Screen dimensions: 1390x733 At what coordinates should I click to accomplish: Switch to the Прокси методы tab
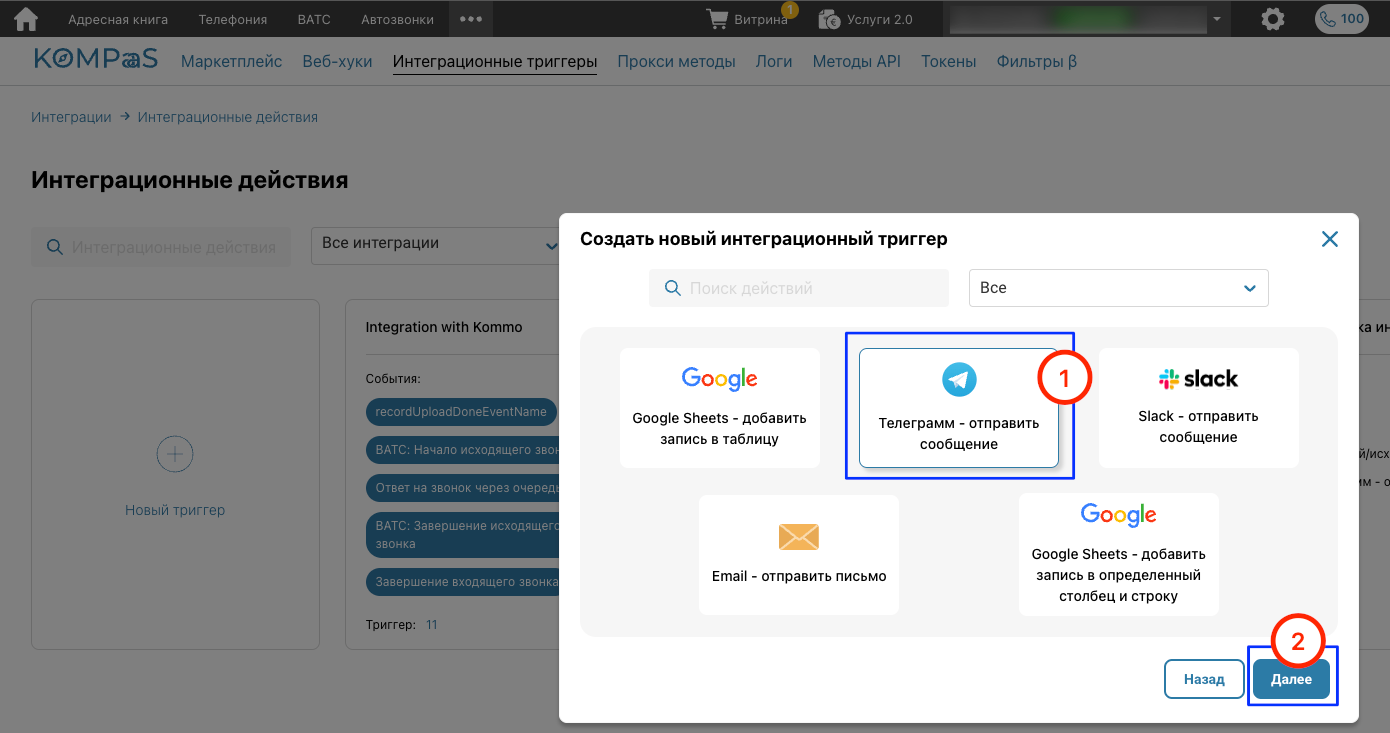pos(676,62)
